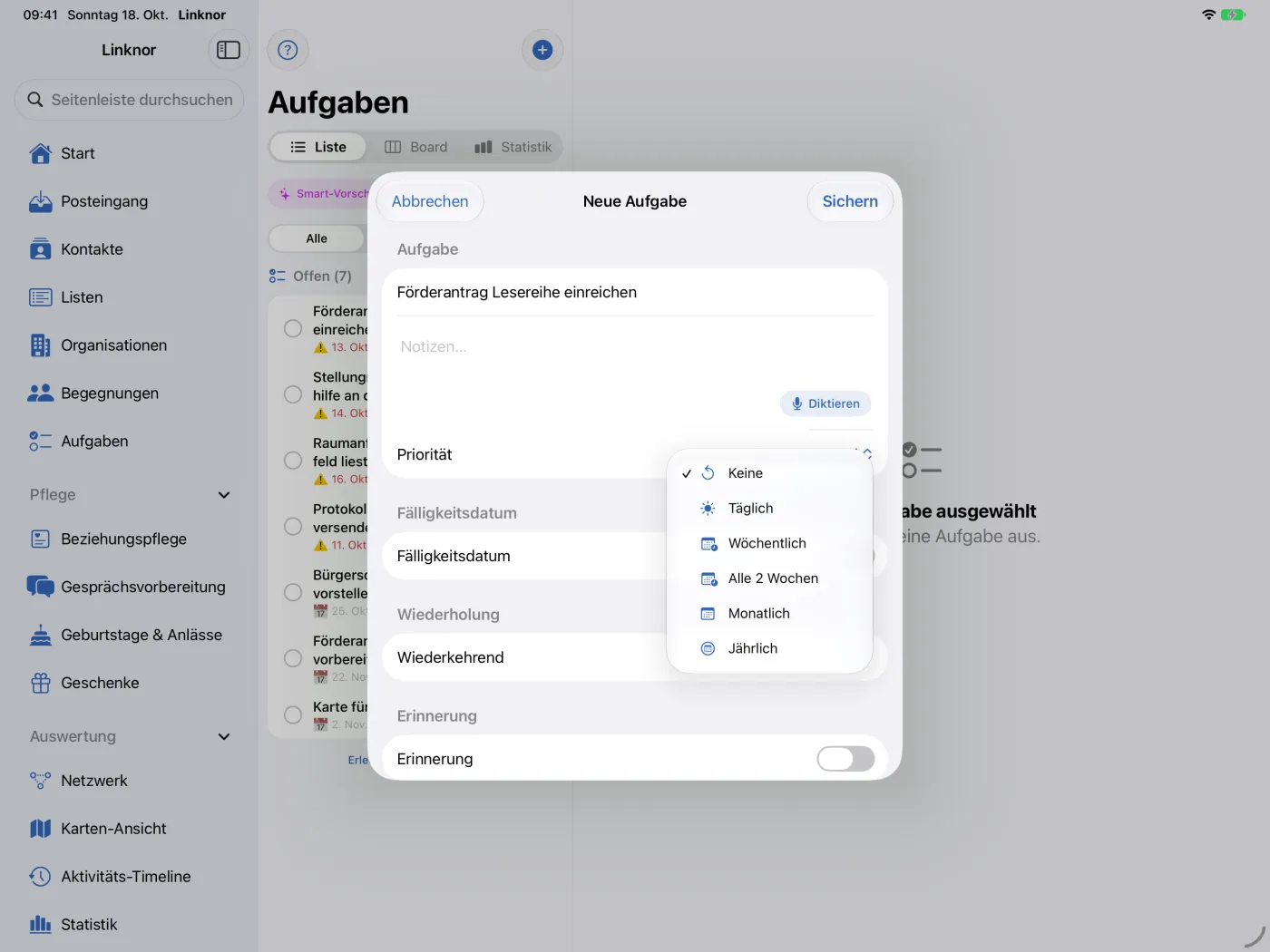Collapse the Auswertung sidebar section

click(x=224, y=737)
